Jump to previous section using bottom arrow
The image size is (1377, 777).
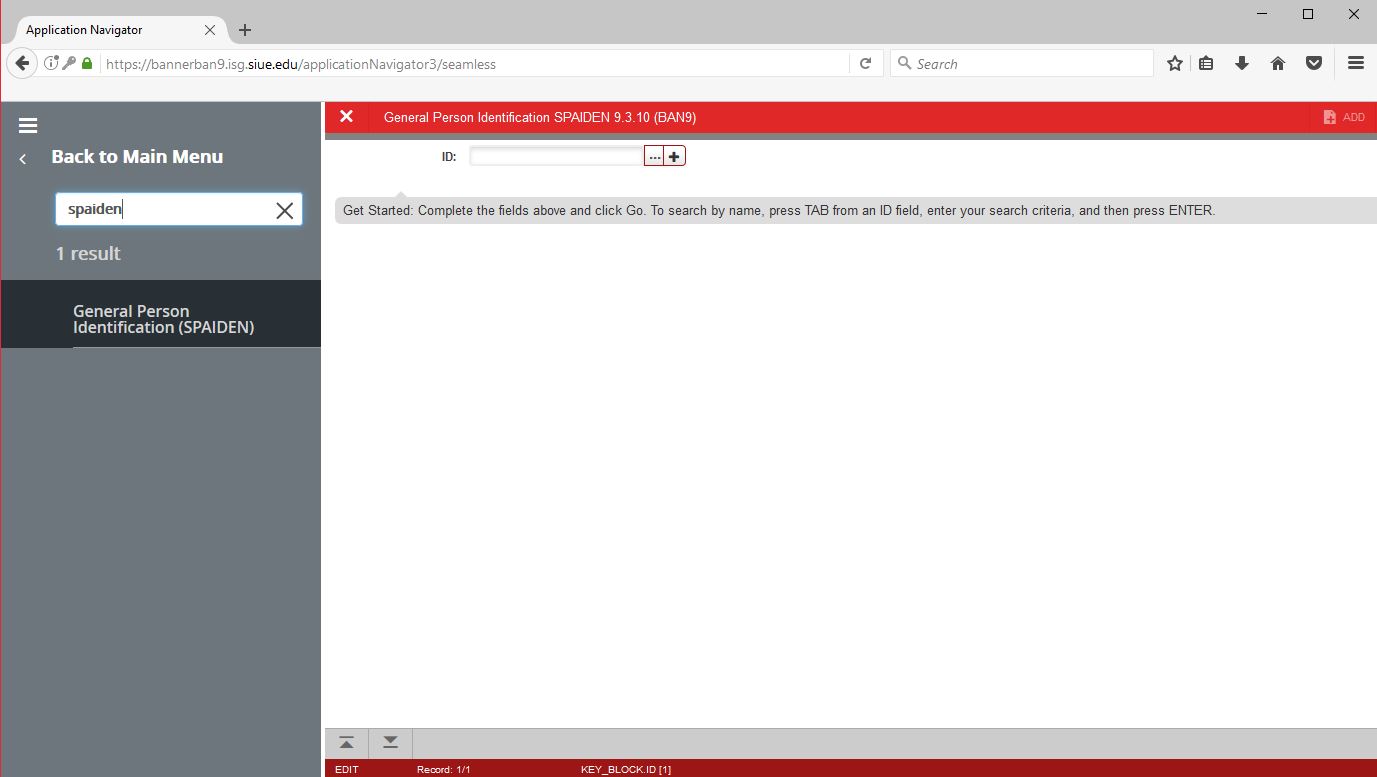[x=346, y=743]
